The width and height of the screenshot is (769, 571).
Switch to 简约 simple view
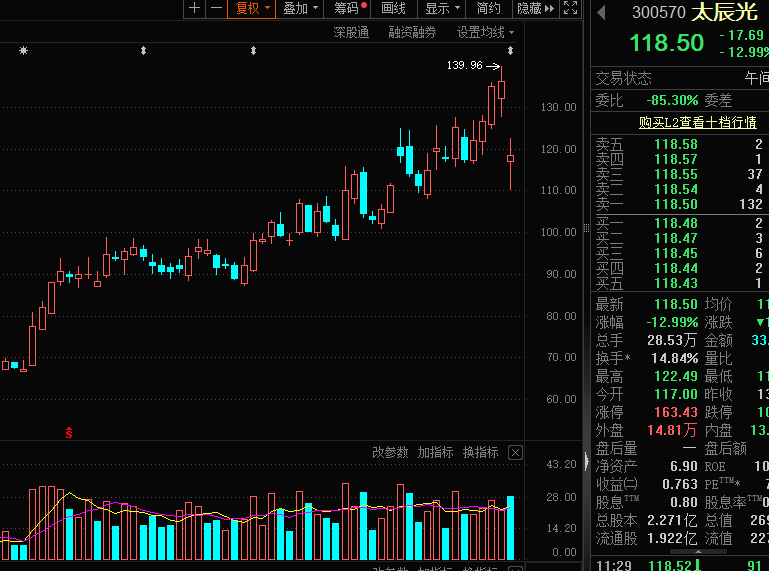488,8
